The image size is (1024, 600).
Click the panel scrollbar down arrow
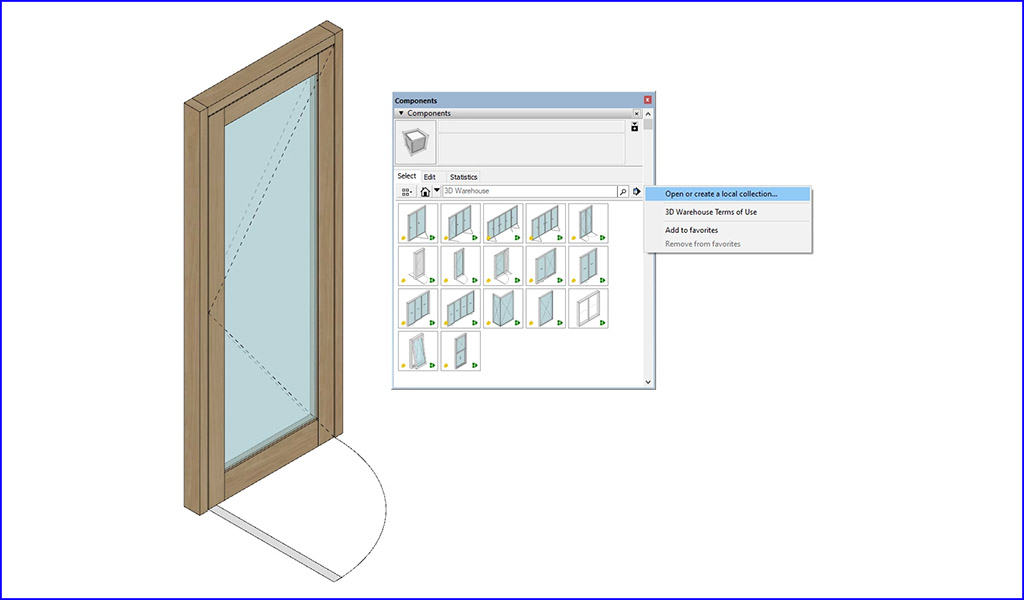(648, 383)
